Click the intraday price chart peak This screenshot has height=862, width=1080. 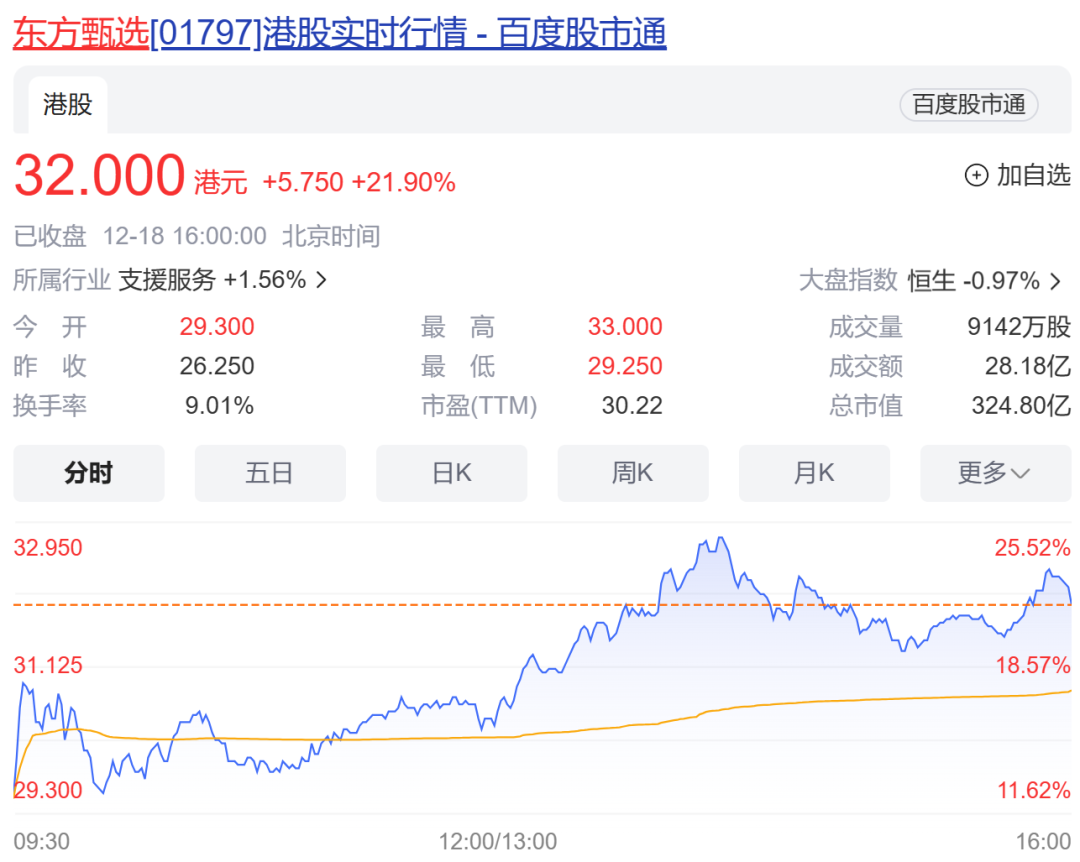click(x=720, y=539)
